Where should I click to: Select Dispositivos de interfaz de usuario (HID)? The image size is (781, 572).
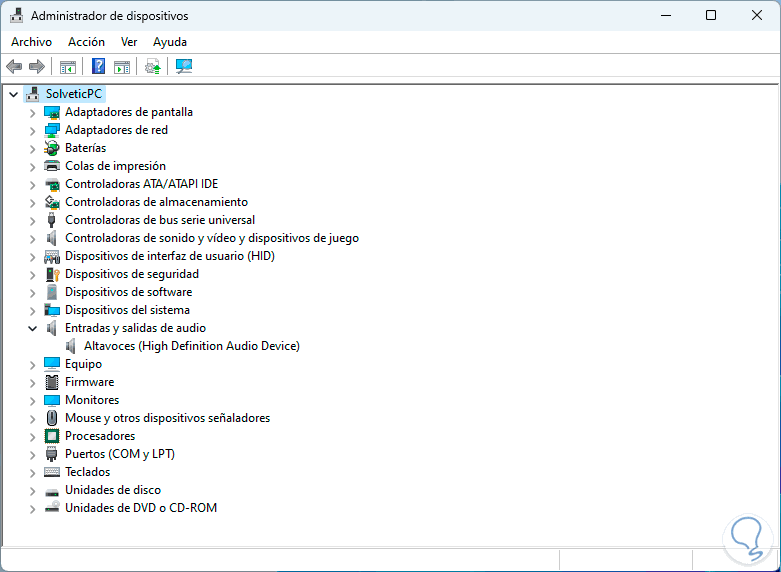tap(170, 256)
